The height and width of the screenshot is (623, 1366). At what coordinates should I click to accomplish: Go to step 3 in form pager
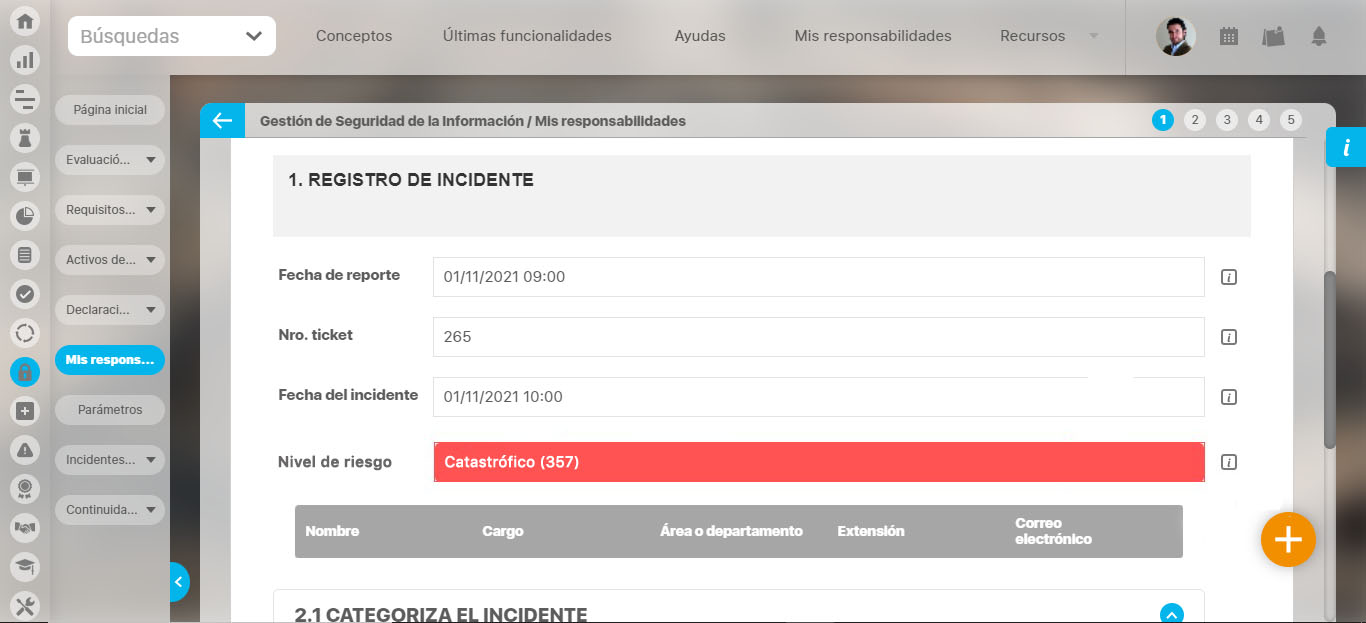click(x=1226, y=120)
